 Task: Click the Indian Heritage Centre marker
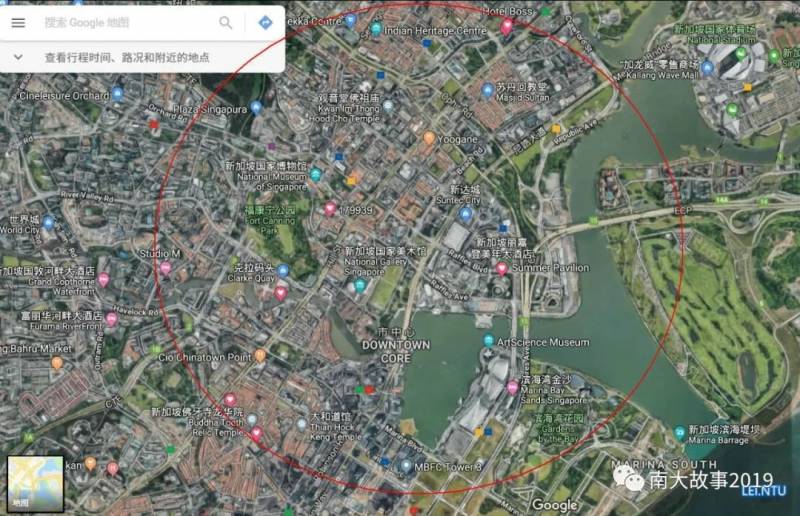click(376, 29)
